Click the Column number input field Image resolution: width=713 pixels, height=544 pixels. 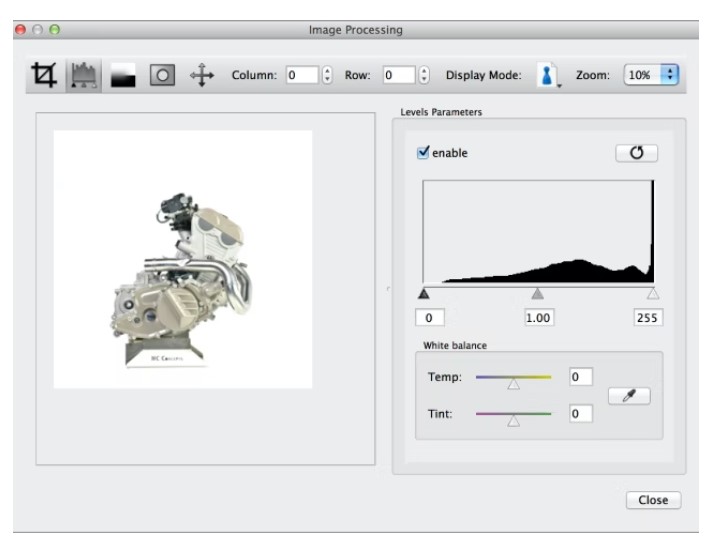tap(301, 75)
